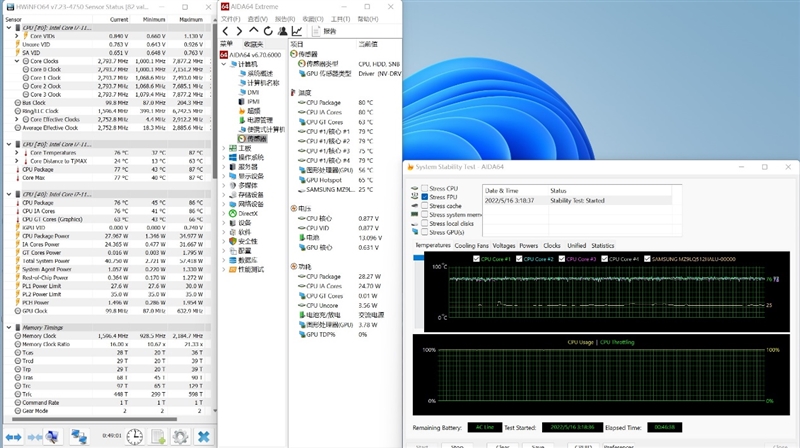Select 性能测试 benchmark item in tree
This screenshot has width=800, height=448.
click(x=246, y=269)
